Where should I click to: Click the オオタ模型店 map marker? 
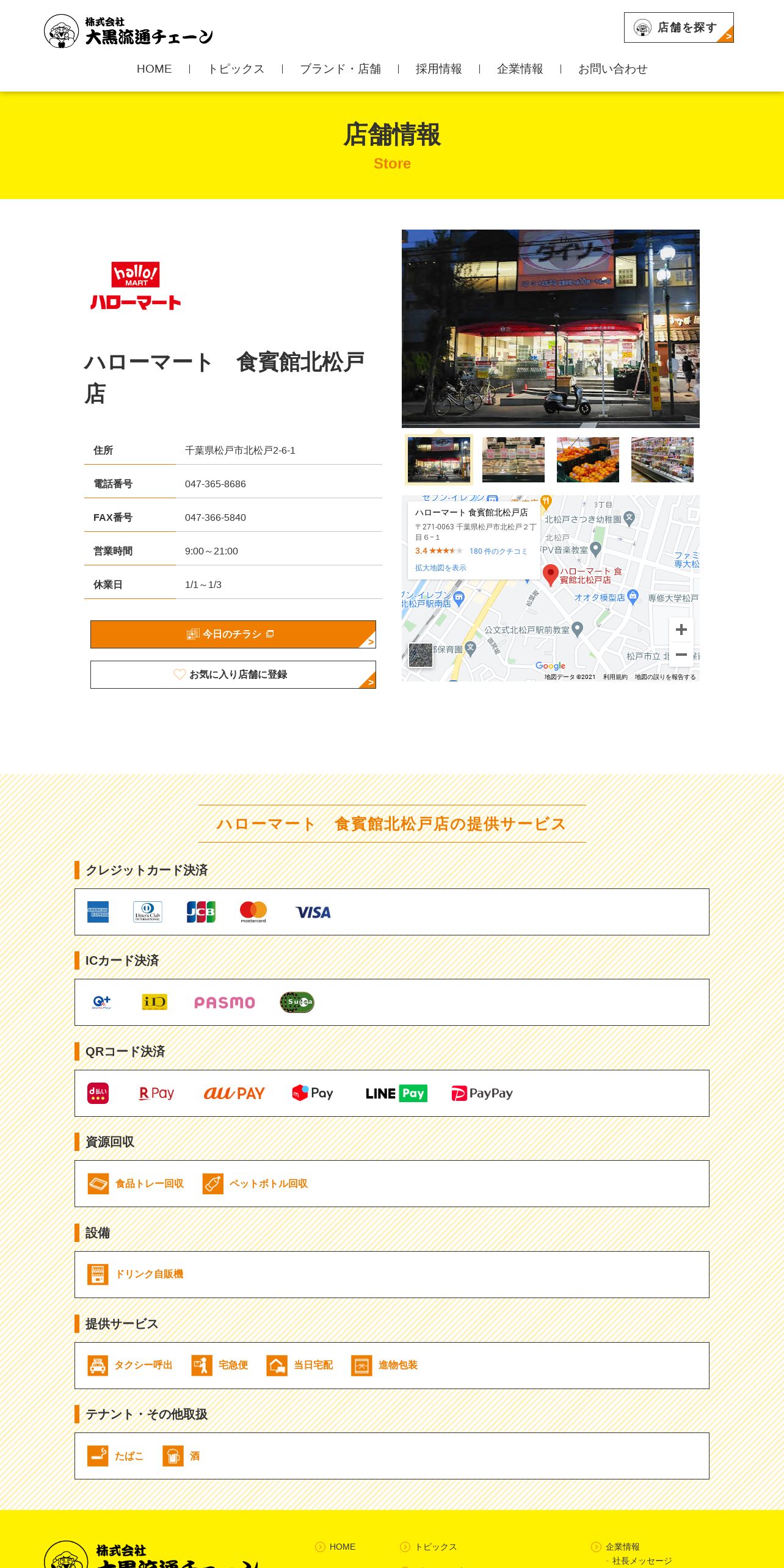click(x=633, y=596)
